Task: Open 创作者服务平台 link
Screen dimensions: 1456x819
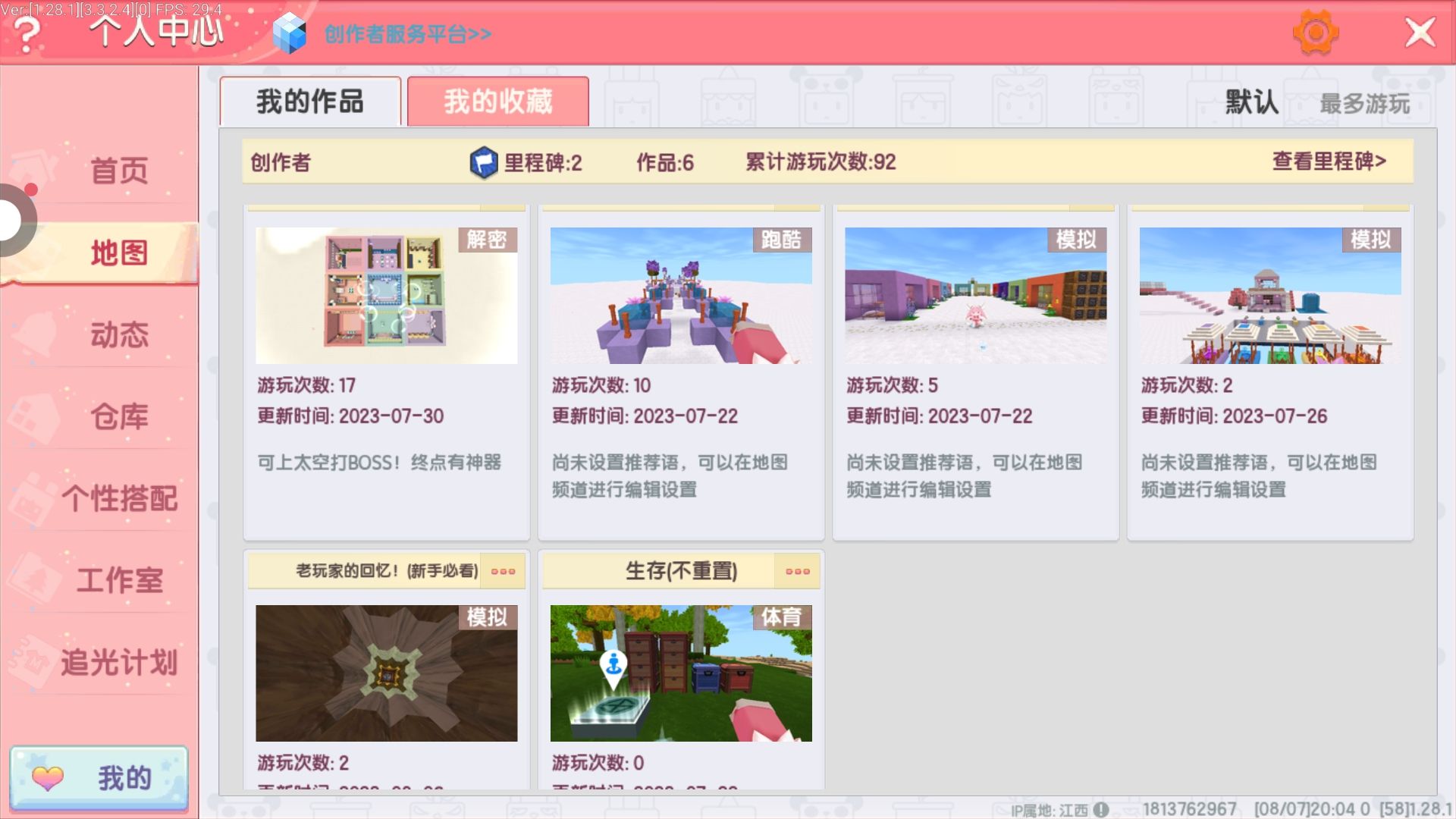Action: (x=407, y=34)
